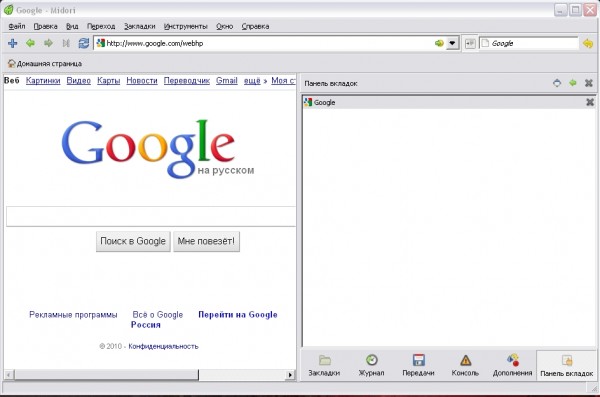Click the horizontal scrollbar thumb
Viewport: 600px width, 397px height.
106,375
